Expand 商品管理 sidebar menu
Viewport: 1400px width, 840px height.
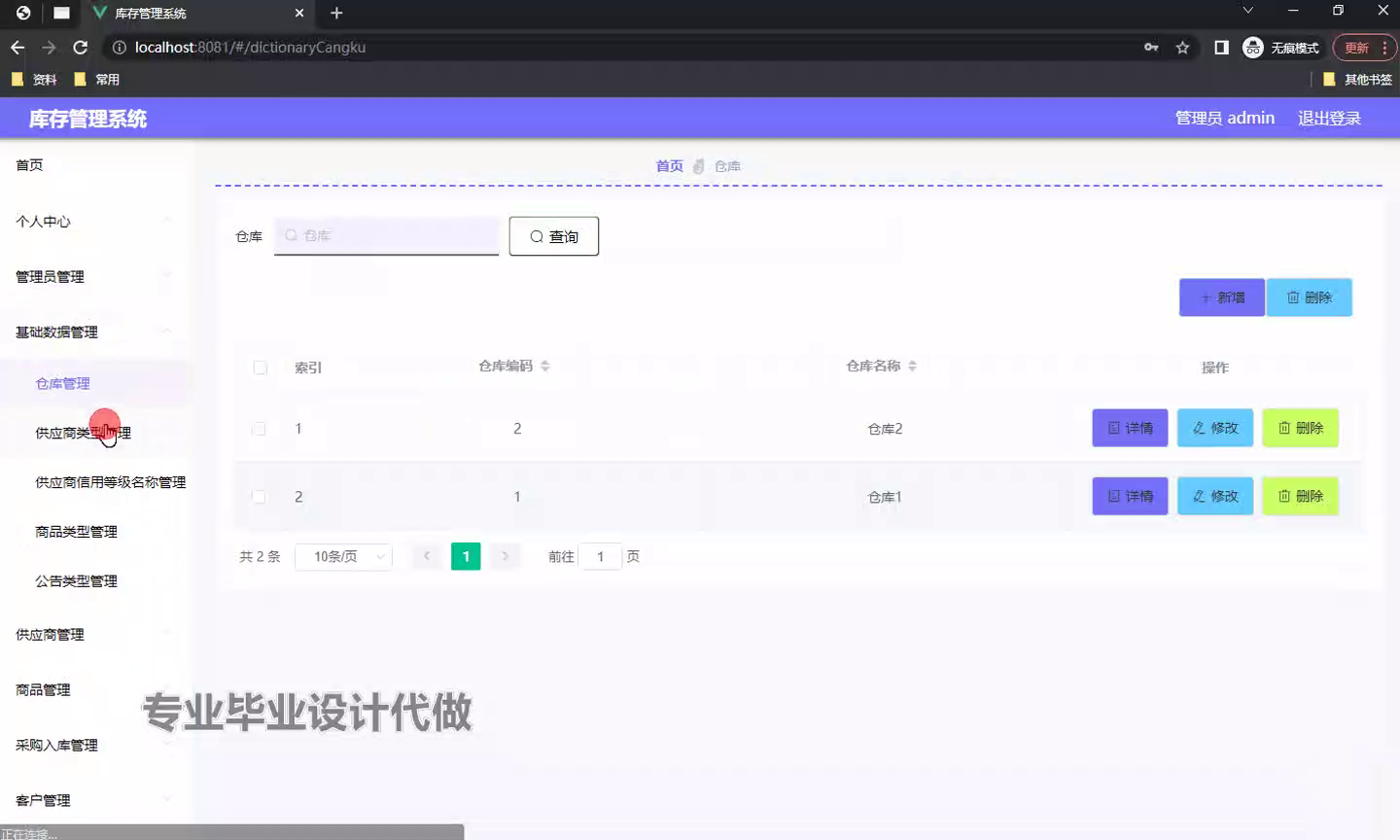tap(95, 690)
